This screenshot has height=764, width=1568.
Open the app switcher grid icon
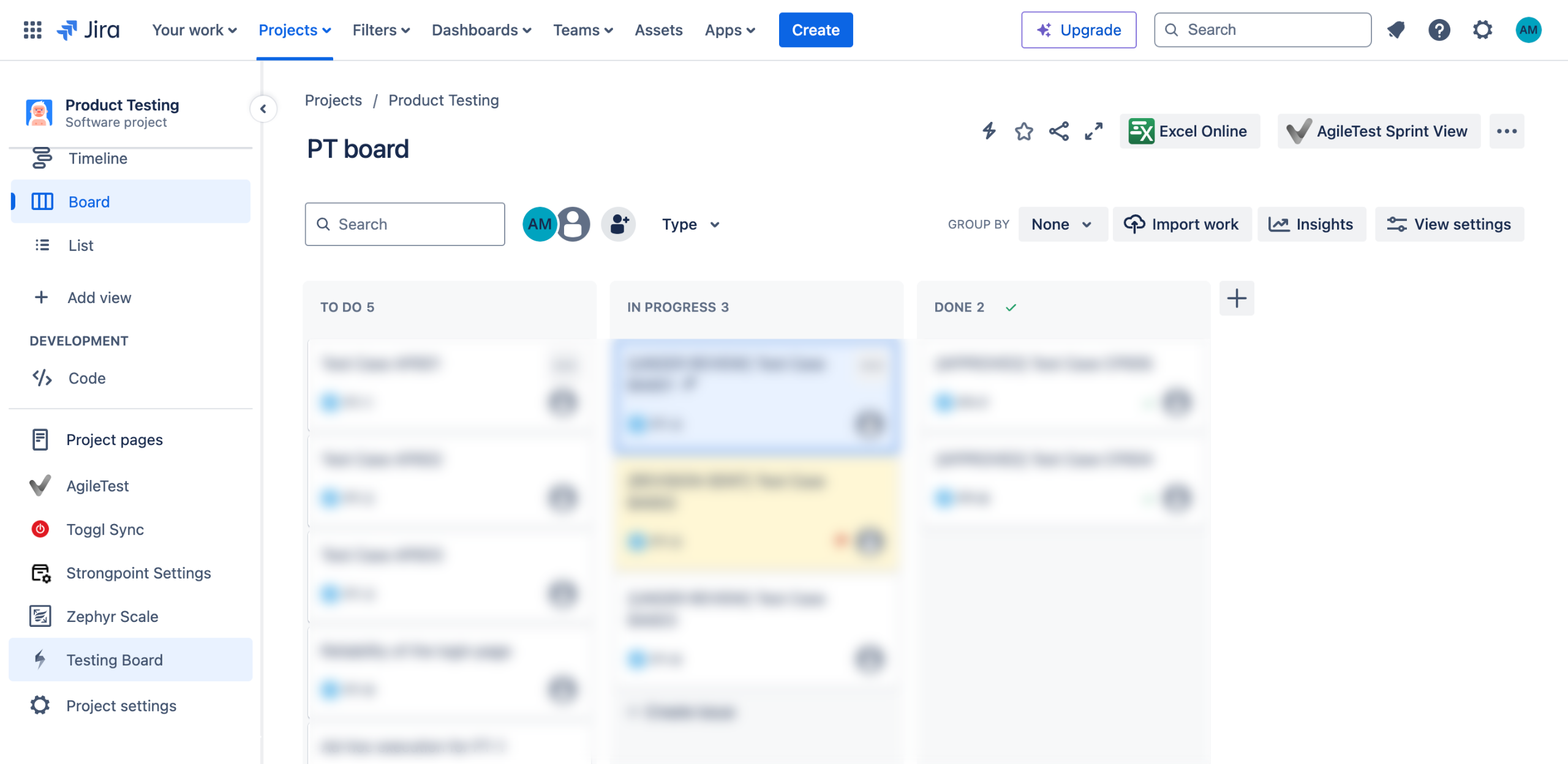tap(32, 29)
